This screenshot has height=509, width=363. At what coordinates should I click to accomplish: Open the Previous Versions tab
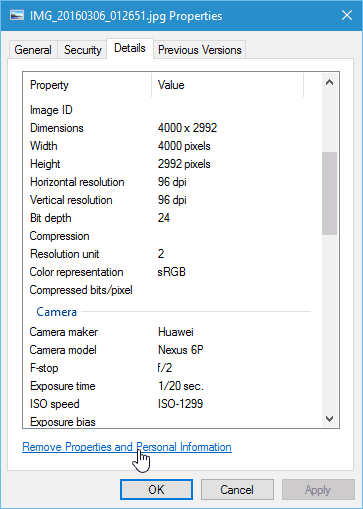pyautogui.click(x=200, y=50)
